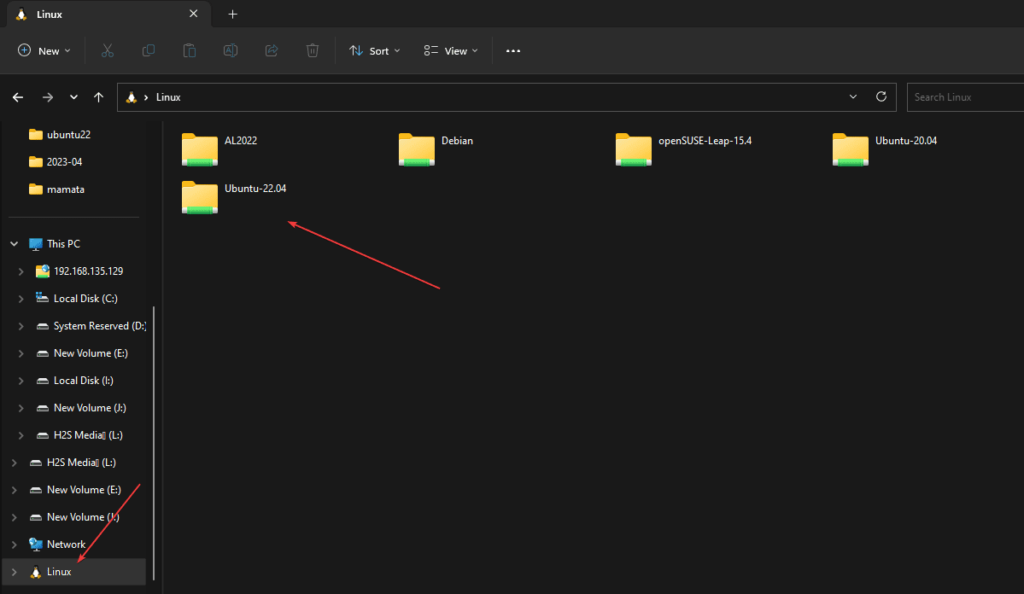Click the Share icon in the toolbar
Screen dimensions: 1024x594
[271, 50]
